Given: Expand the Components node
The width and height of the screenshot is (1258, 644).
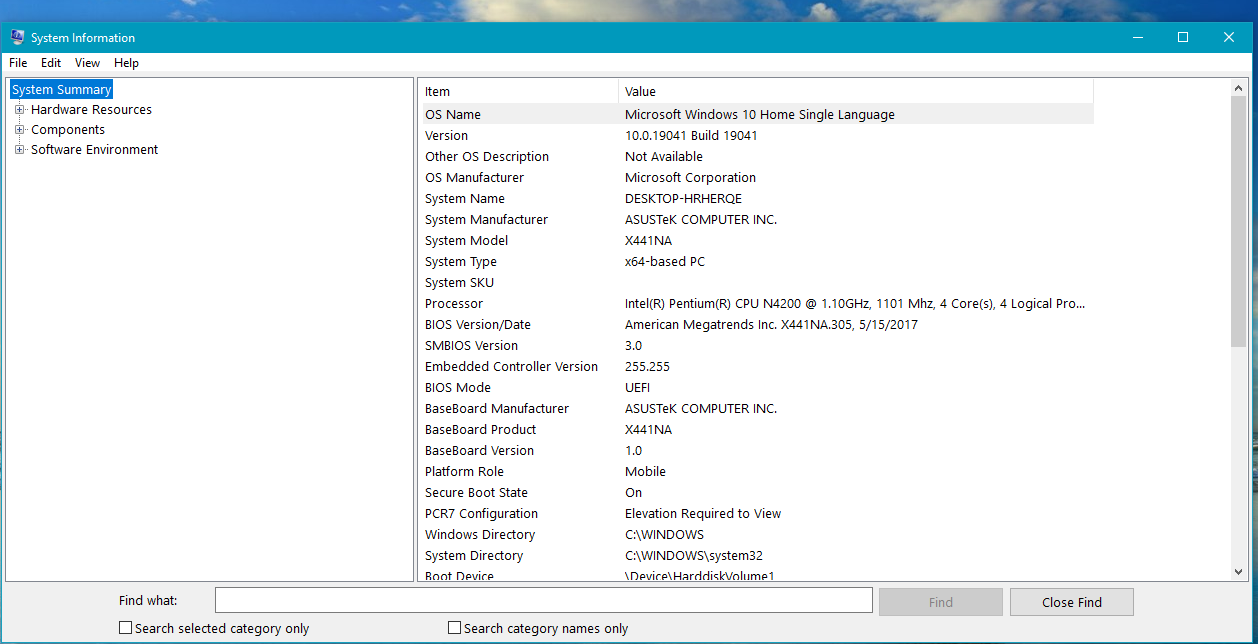Looking at the screenshot, I should click(x=19, y=130).
